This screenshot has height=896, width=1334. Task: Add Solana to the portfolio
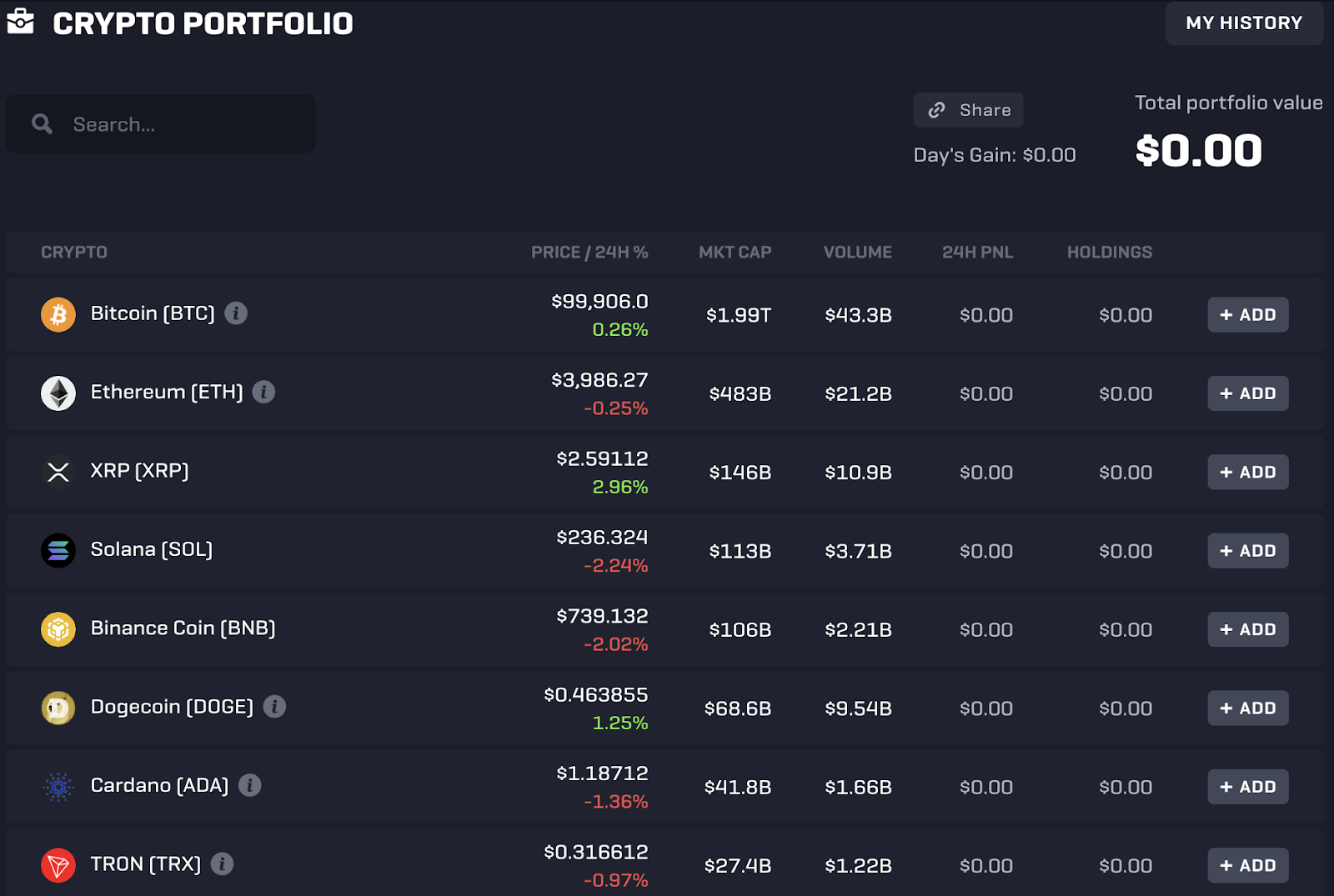(x=1248, y=551)
